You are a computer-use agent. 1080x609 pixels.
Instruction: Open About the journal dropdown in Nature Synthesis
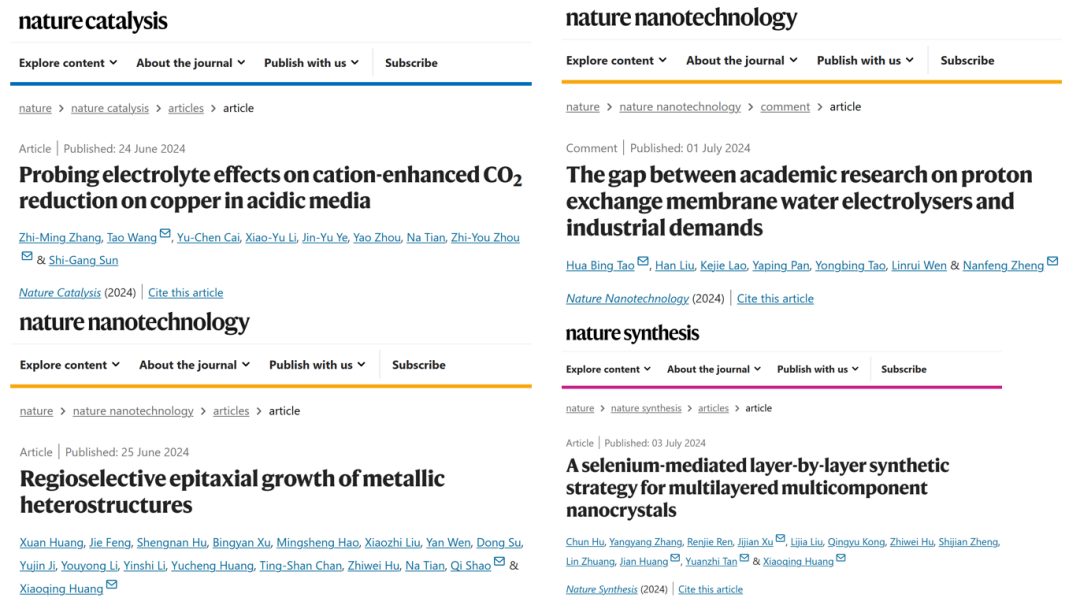tap(714, 369)
